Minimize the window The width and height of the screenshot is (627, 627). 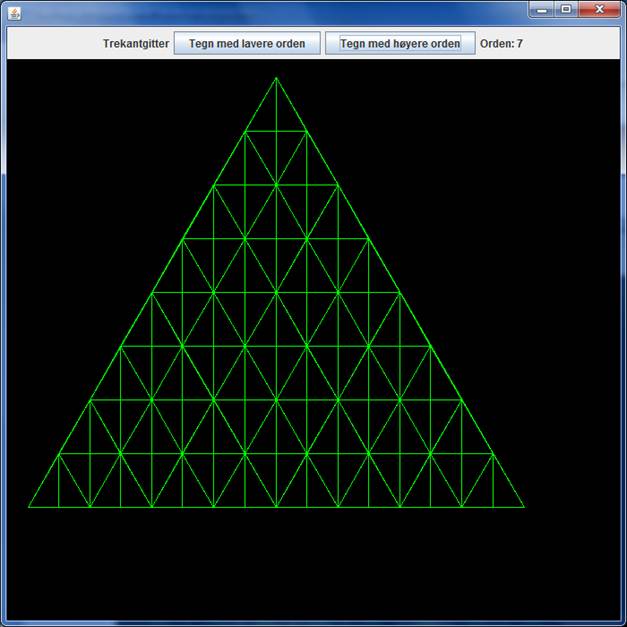[542, 10]
